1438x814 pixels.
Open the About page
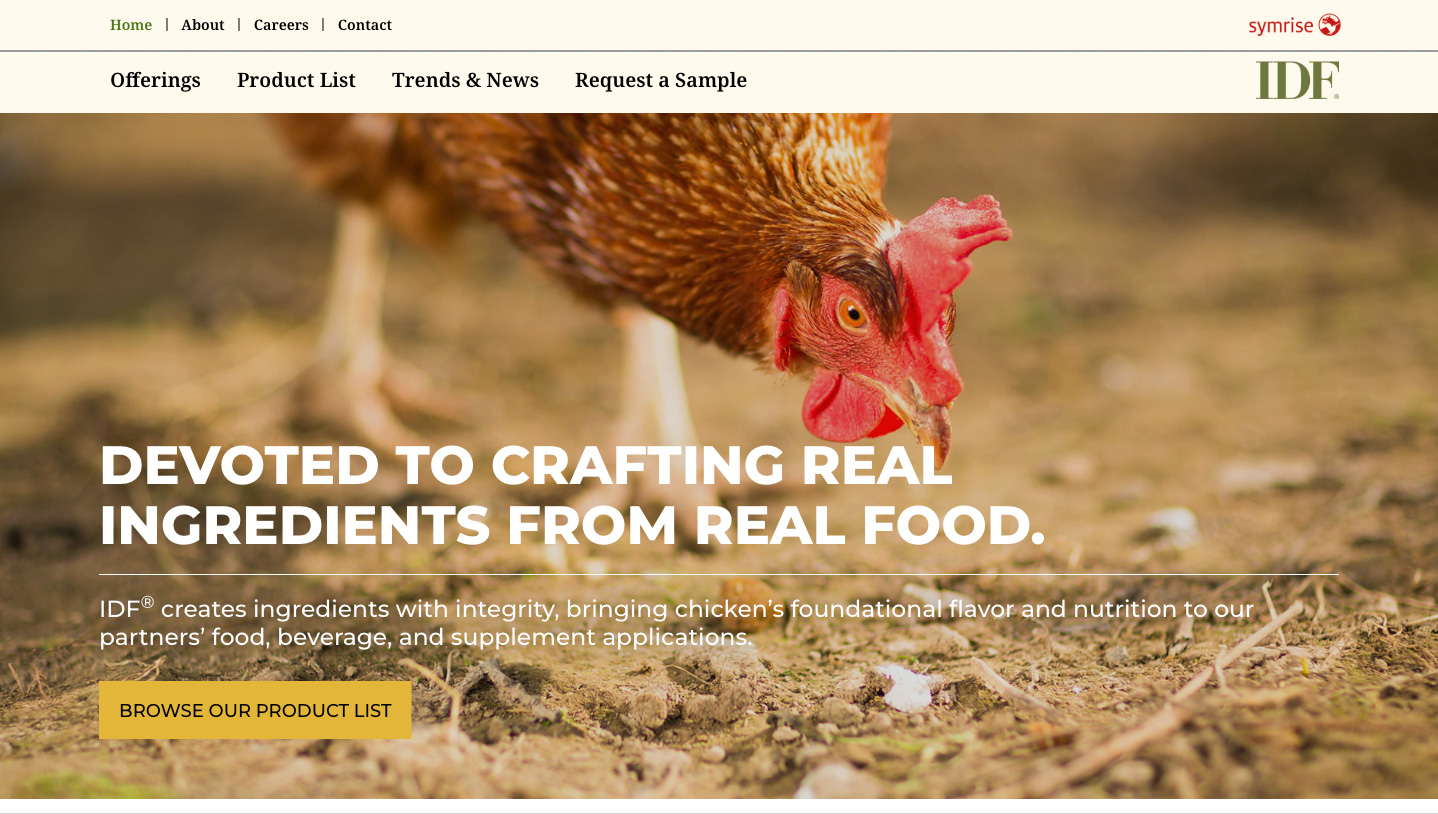203,24
